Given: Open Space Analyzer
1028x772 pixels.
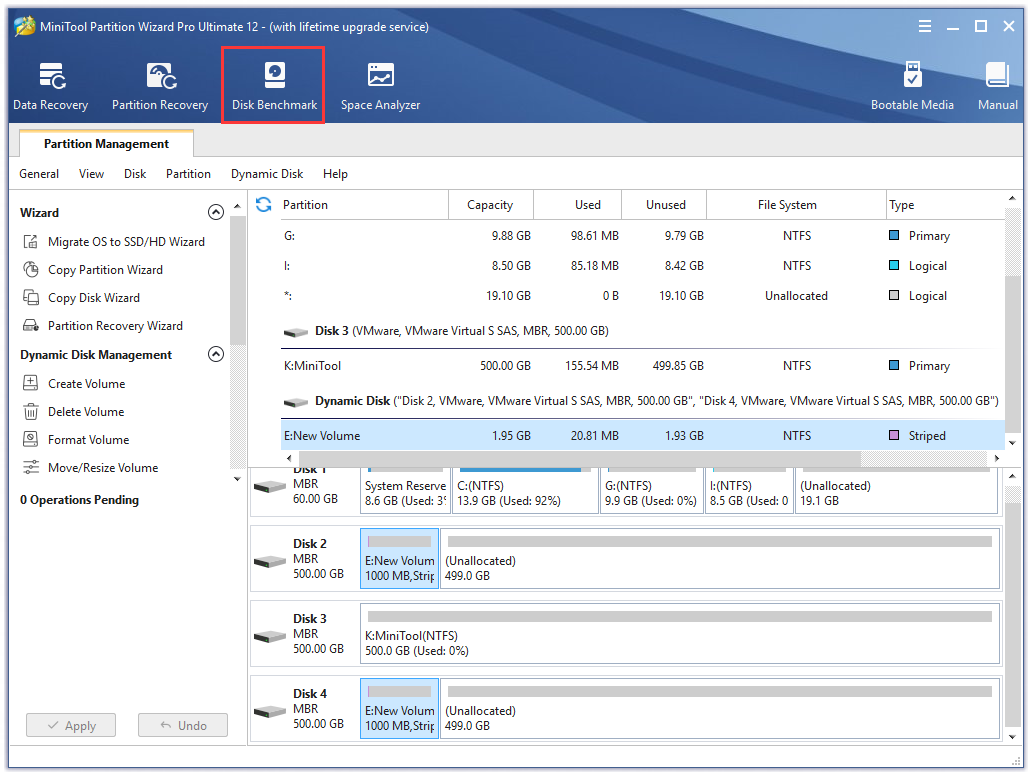Looking at the screenshot, I should pos(380,86).
